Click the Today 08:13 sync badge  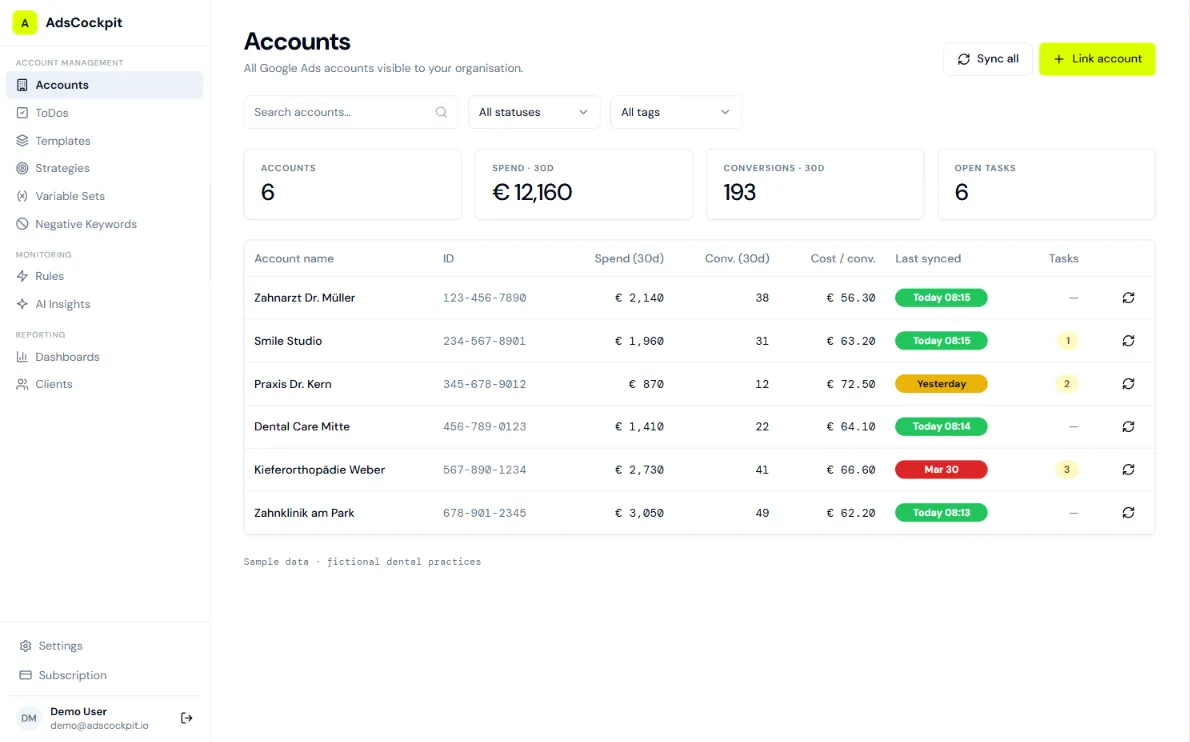941,513
